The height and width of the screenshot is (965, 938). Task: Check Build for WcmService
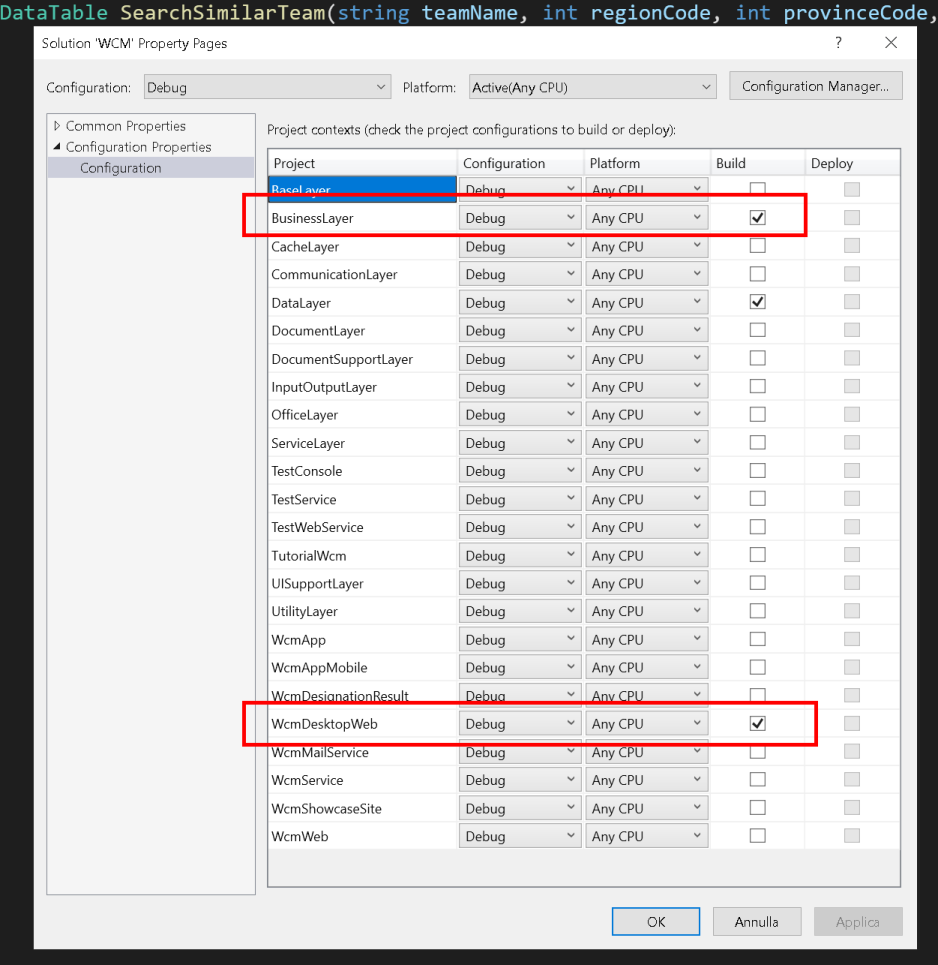(758, 779)
